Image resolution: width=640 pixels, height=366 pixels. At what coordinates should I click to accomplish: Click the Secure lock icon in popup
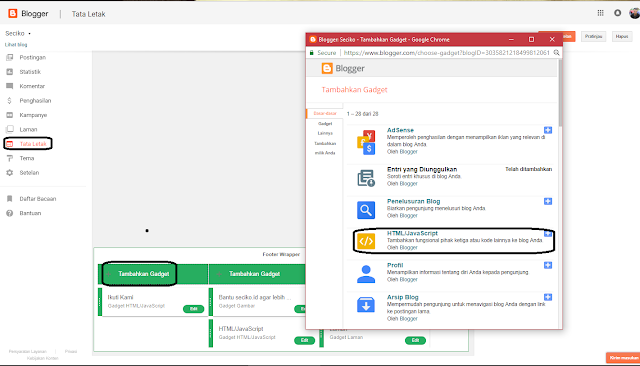point(312,53)
